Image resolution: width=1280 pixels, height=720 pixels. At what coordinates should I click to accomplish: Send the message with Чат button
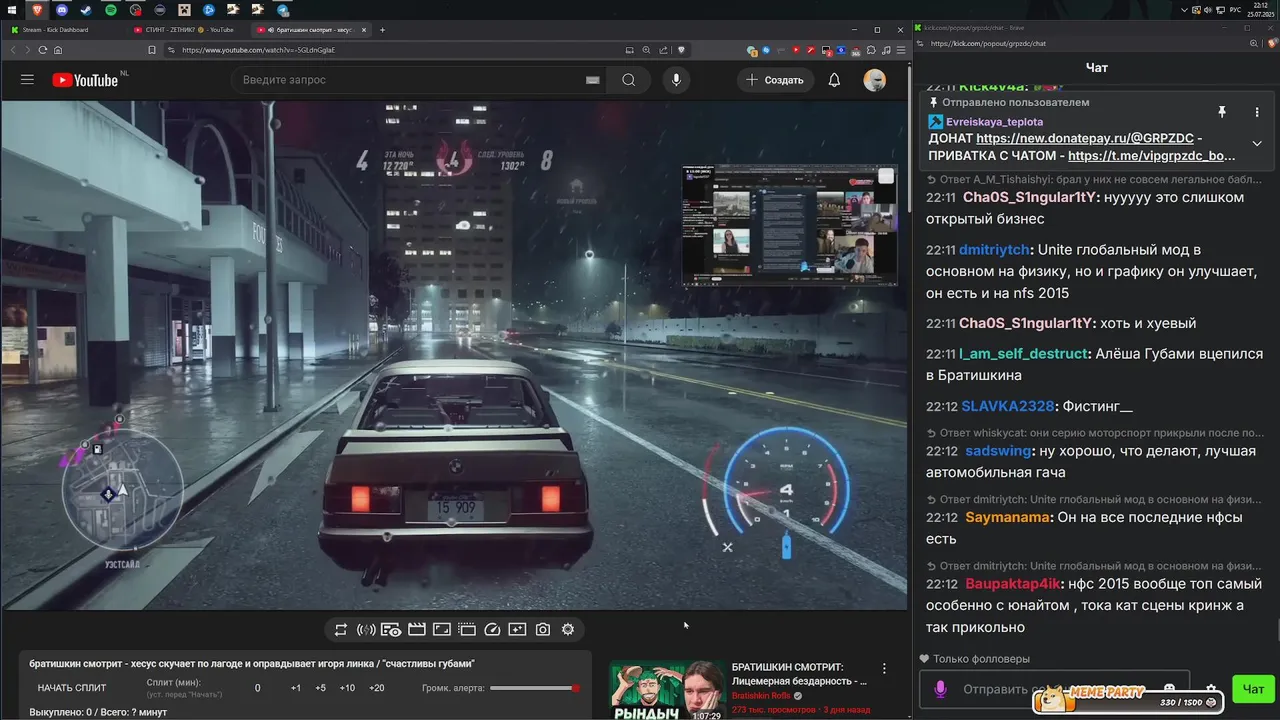click(x=1253, y=689)
